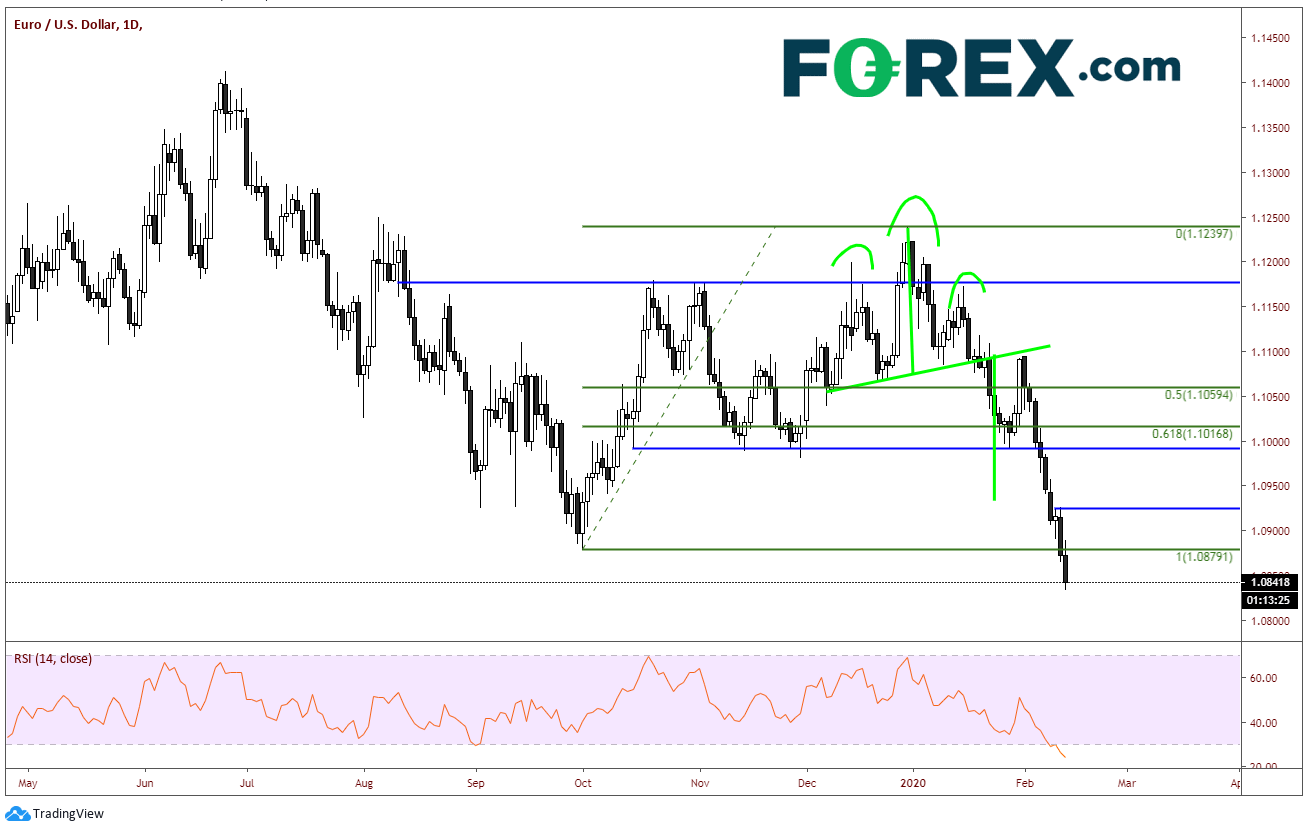1309x829 pixels.
Task: Click the Feb label on time axis
Action: click(x=1024, y=786)
